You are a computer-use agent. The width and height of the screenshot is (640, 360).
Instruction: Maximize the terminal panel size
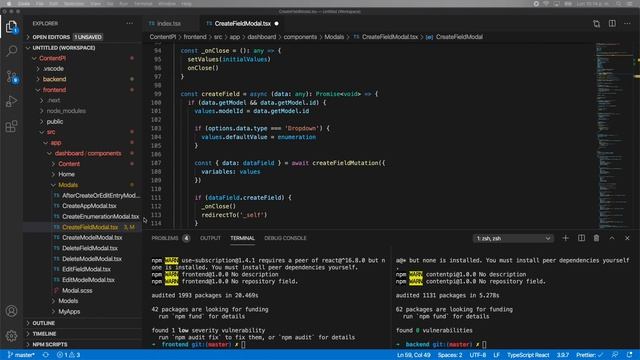point(612,238)
